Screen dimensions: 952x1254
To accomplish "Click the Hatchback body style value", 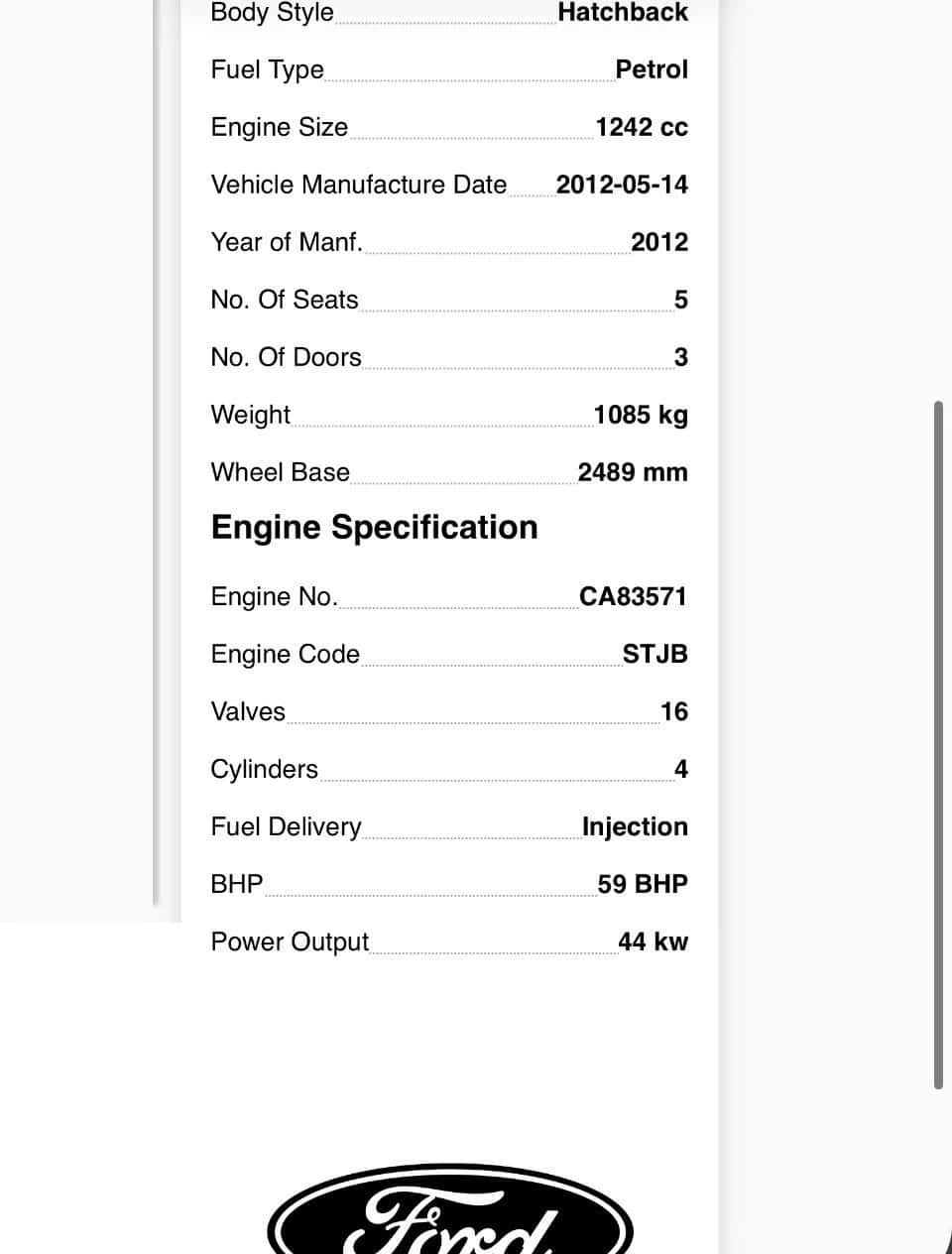I will point(623,13).
